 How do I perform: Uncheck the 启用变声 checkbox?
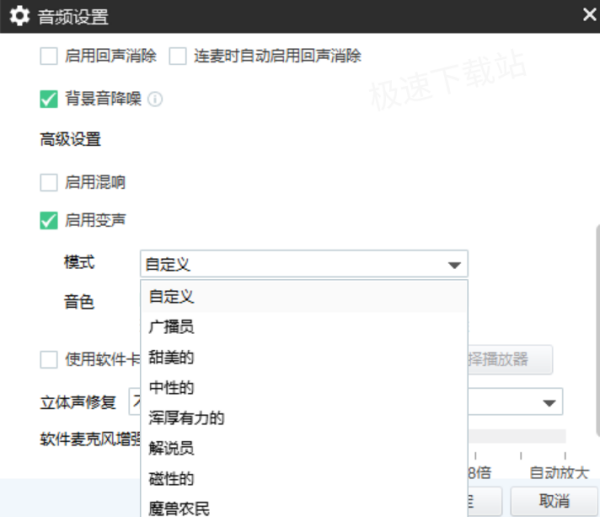click(49, 221)
